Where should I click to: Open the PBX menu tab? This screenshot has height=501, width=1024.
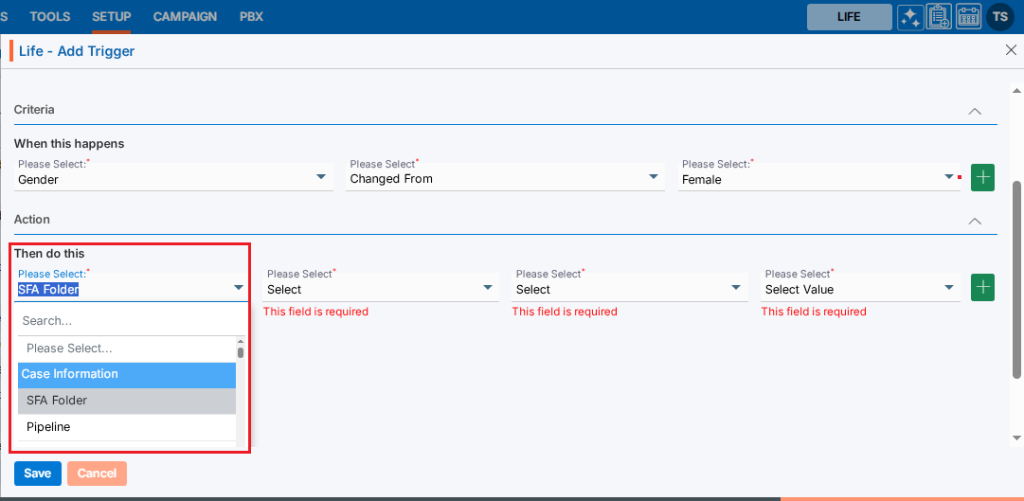tap(251, 17)
